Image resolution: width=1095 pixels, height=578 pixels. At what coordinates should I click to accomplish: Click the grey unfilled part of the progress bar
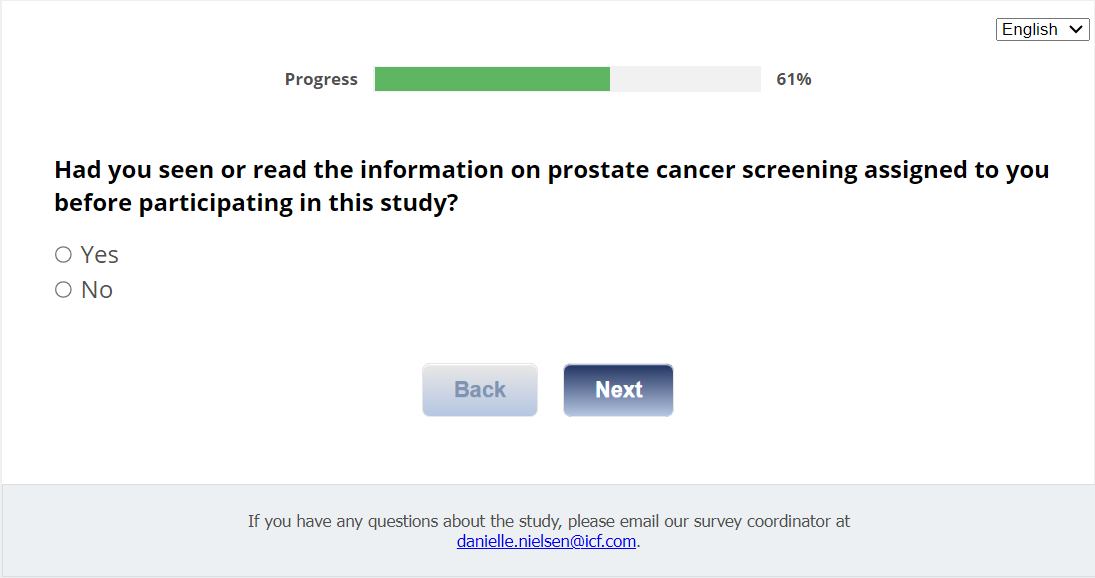click(x=685, y=79)
